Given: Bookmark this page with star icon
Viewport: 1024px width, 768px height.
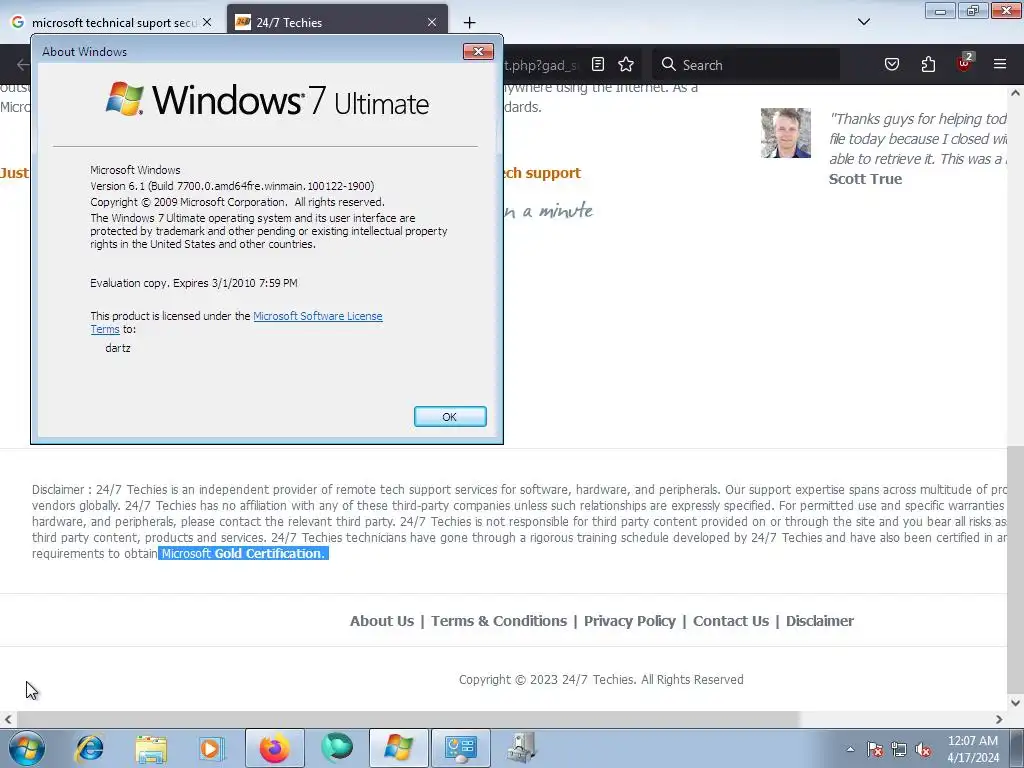Looking at the screenshot, I should click(626, 64).
